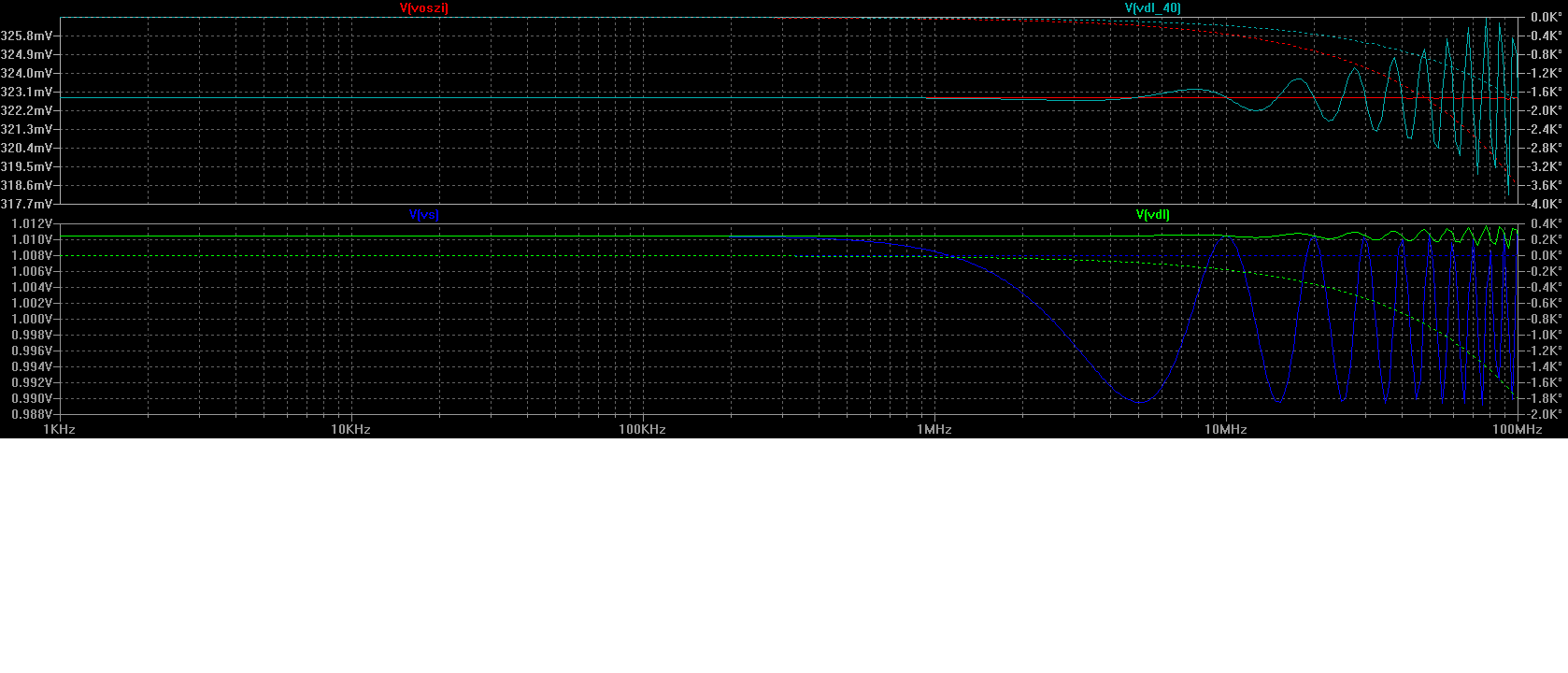Select the 0.2K° phase axis label
This screenshot has width=1568, height=673.
pyautogui.click(x=1547, y=239)
